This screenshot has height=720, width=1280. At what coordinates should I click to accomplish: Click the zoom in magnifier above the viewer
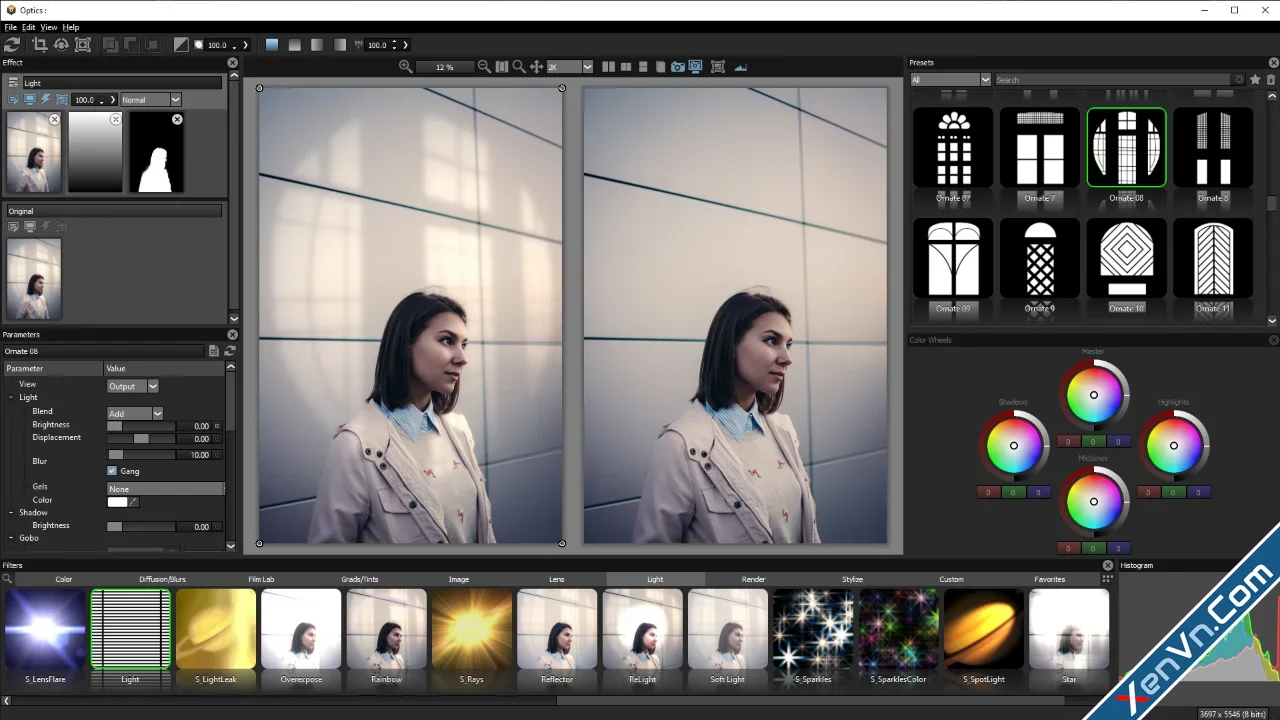pos(405,67)
